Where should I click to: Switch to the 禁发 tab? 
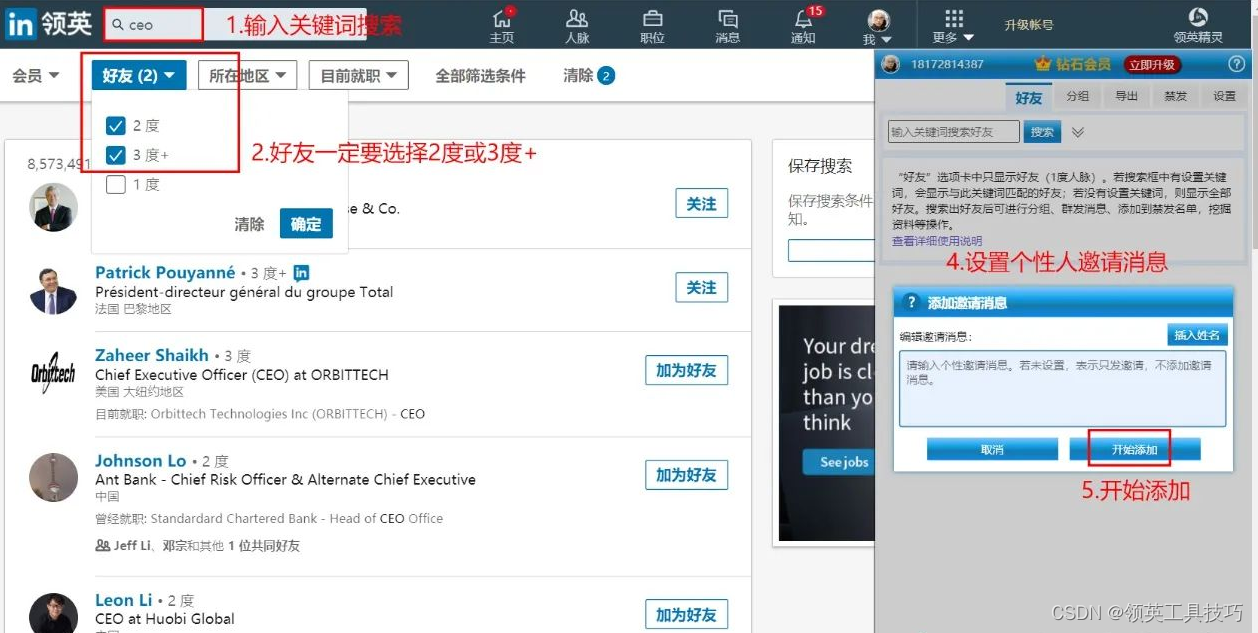pyautogui.click(x=1175, y=97)
